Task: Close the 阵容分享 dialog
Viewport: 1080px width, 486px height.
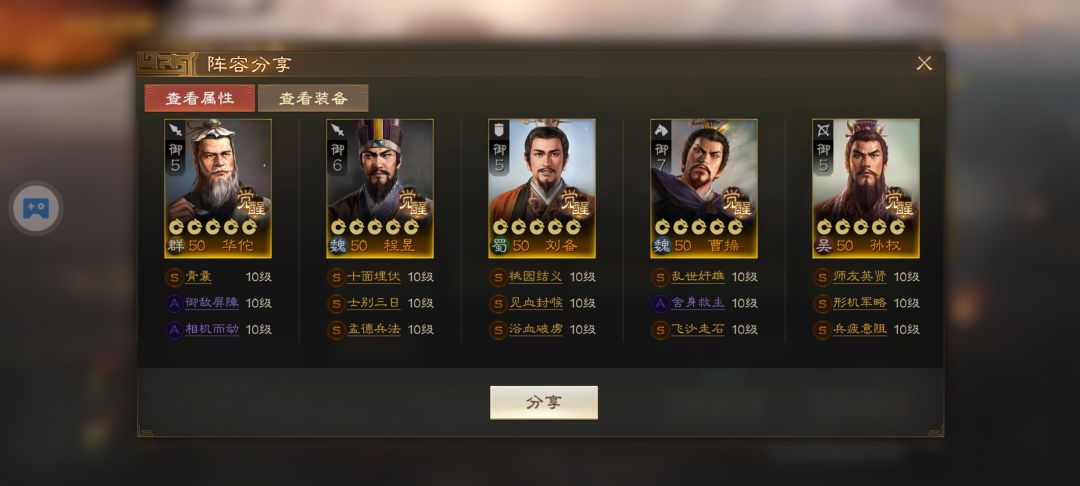Action: [x=924, y=63]
